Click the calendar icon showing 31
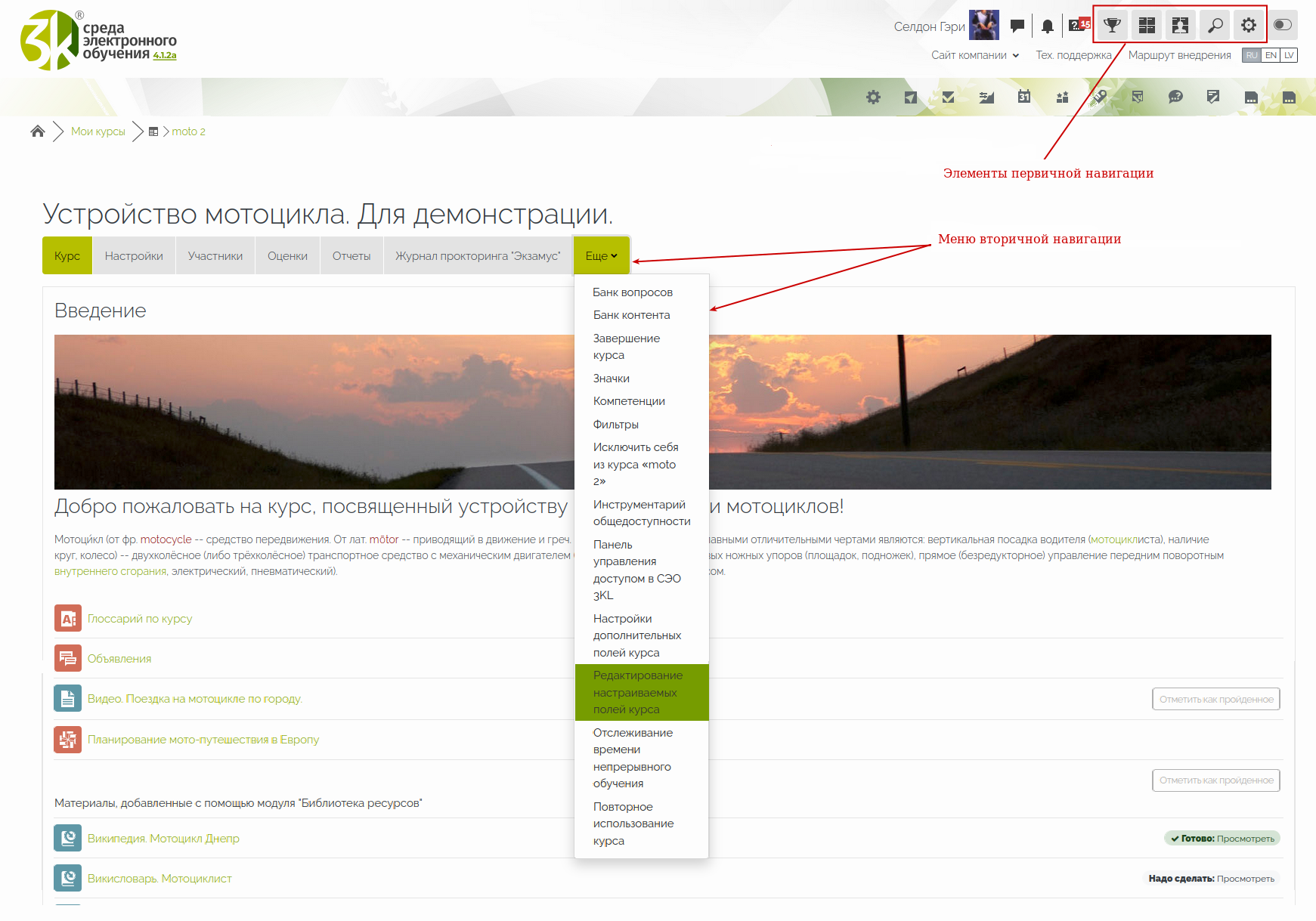Image resolution: width=1316 pixels, height=921 pixels. (x=1024, y=97)
